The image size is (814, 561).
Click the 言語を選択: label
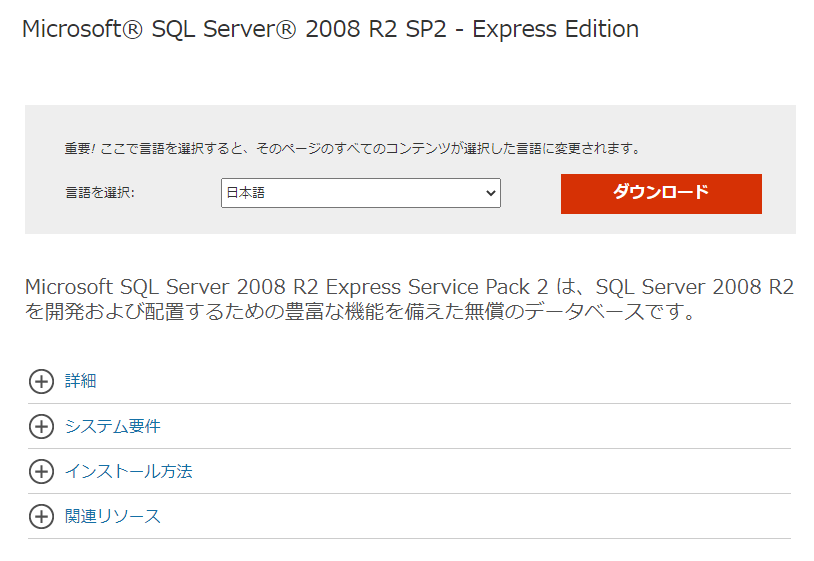pyautogui.click(x=100, y=193)
